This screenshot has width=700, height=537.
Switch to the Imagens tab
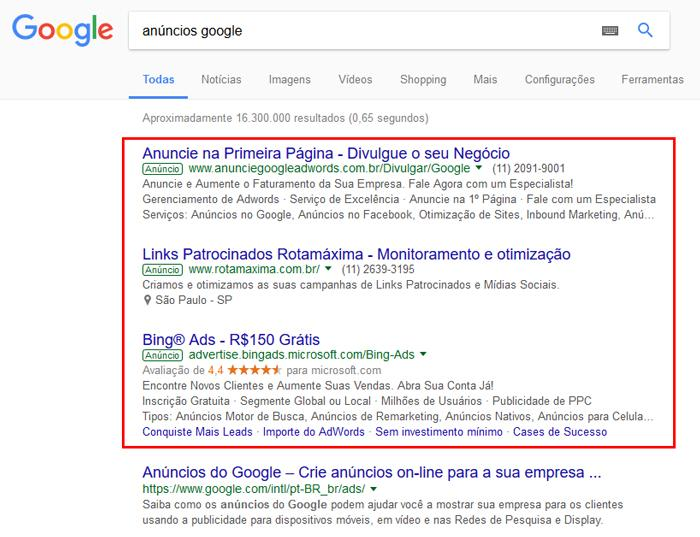click(290, 79)
